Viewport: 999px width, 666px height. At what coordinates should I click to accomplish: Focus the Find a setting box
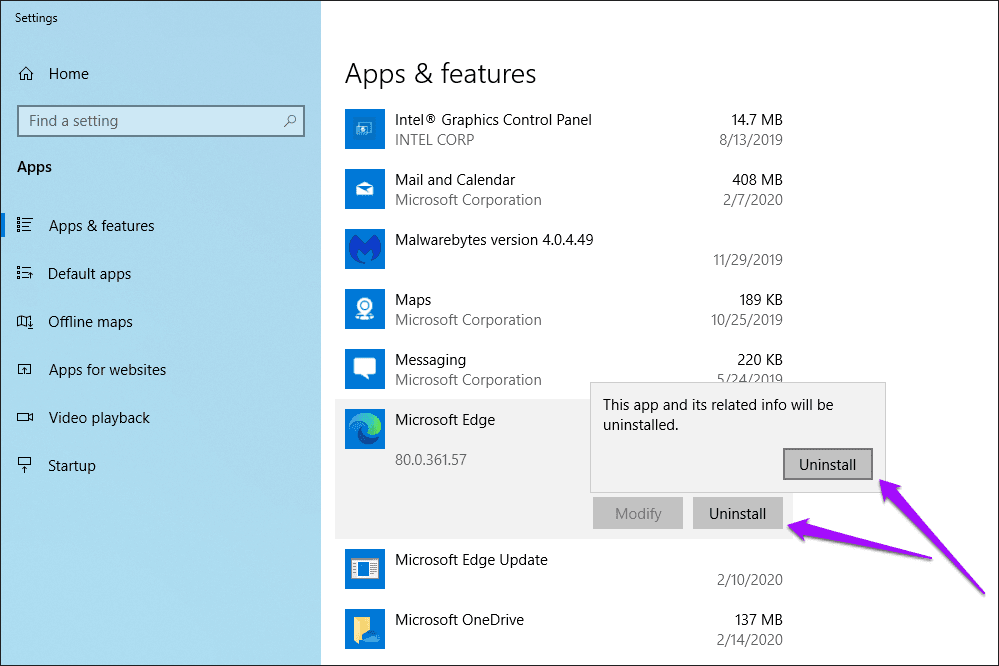(x=161, y=120)
